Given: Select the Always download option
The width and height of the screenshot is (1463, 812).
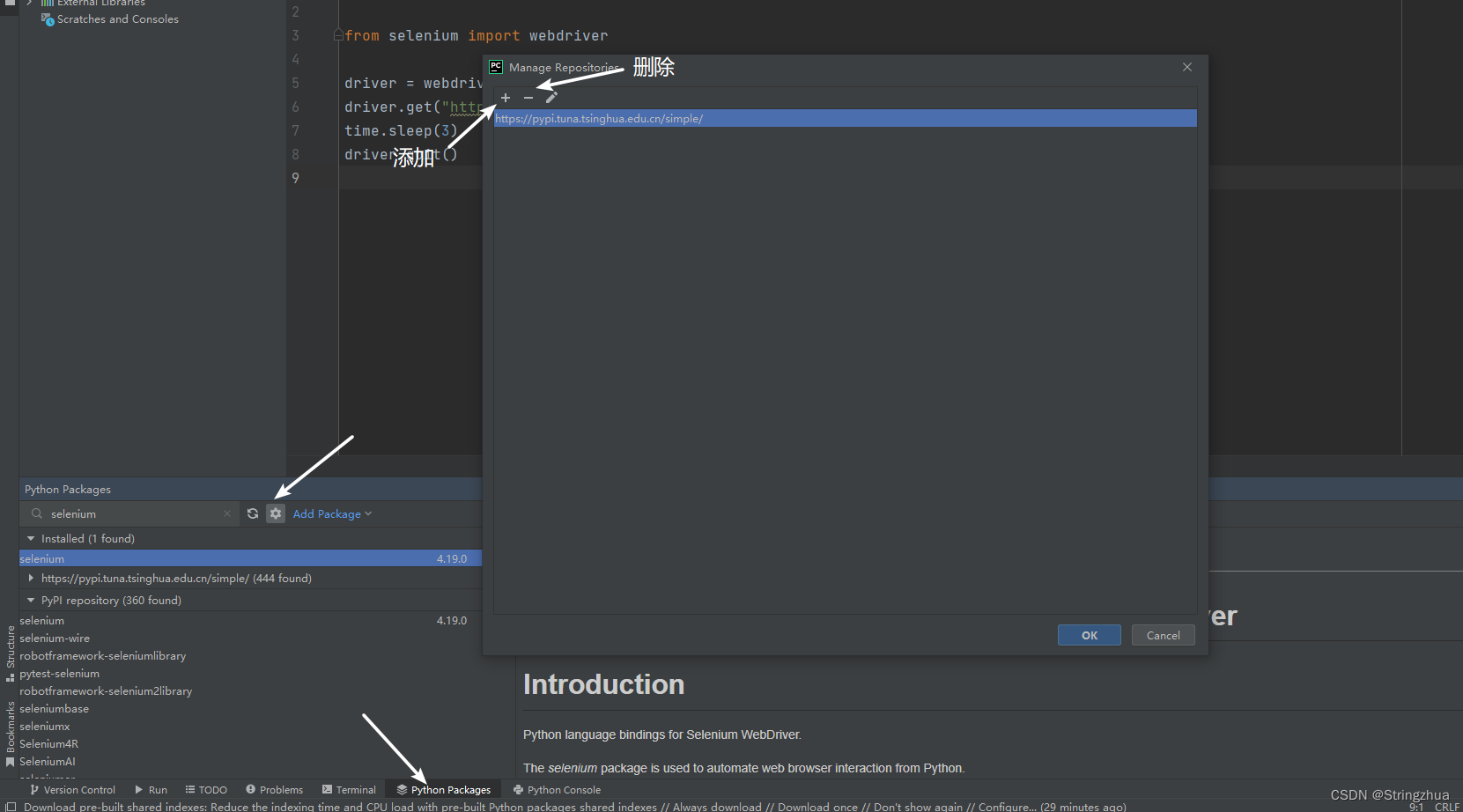Looking at the screenshot, I should point(716,806).
